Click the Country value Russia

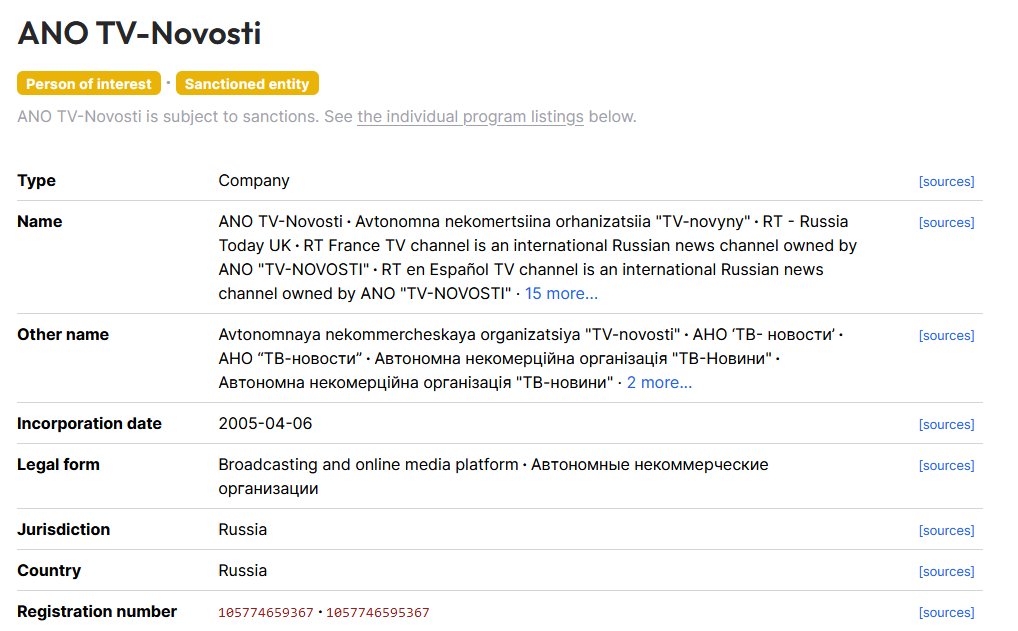(242, 570)
